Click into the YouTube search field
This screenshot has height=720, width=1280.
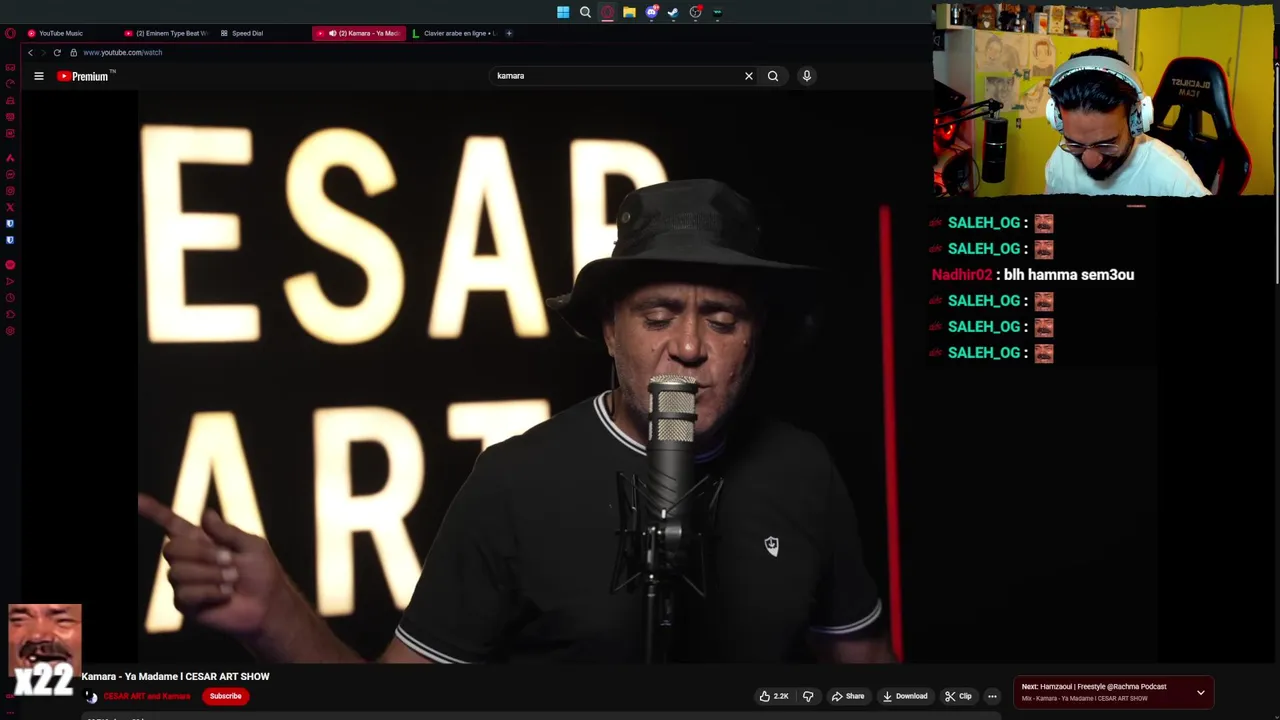click(x=615, y=76)
